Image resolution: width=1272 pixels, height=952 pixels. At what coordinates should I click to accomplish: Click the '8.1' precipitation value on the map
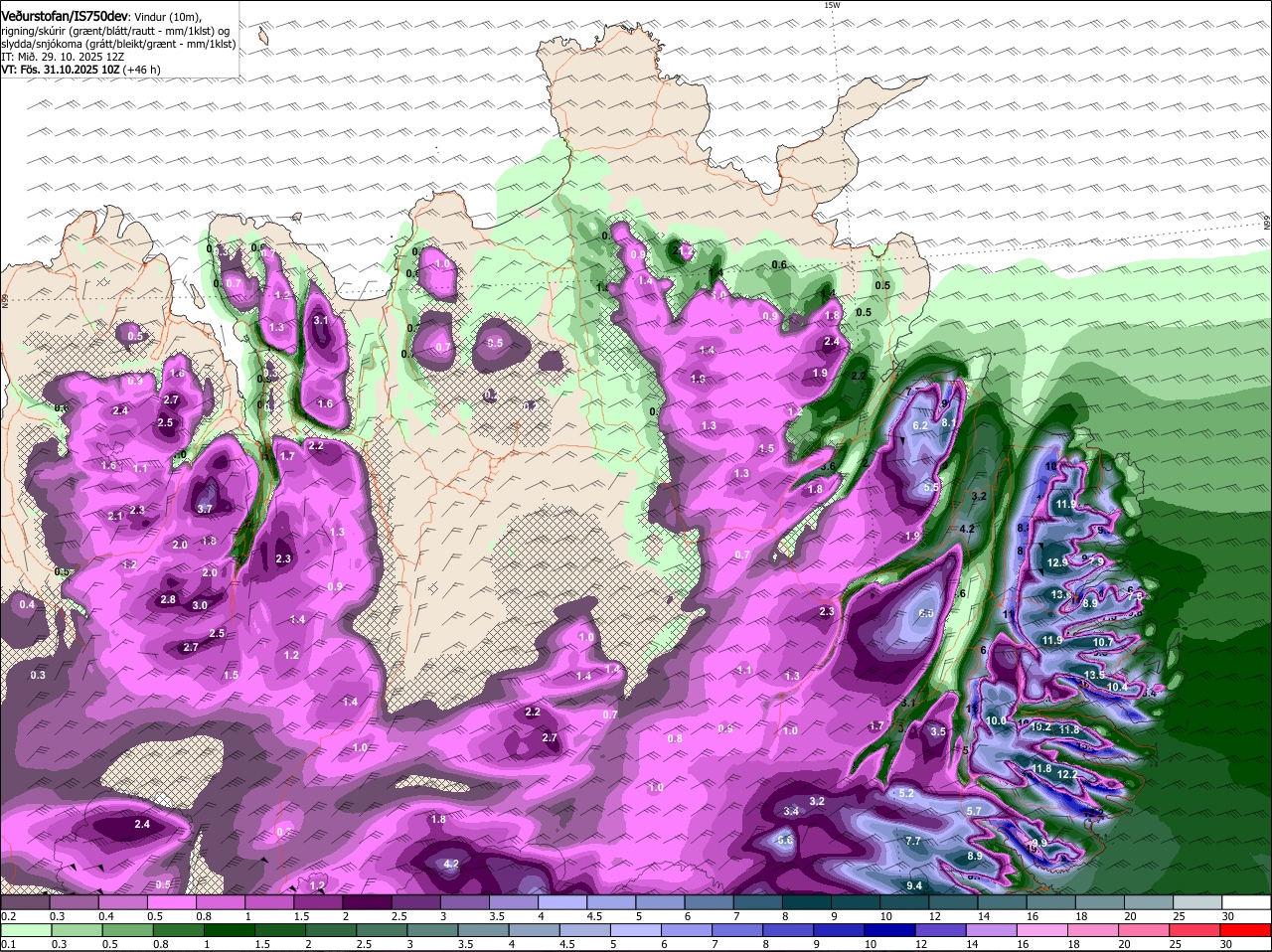(948, 423)
